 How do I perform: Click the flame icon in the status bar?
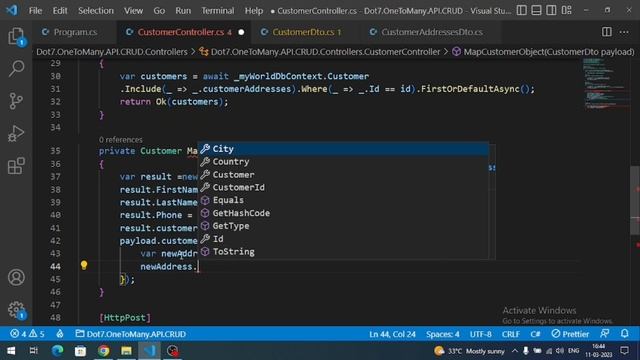pos(60,334)
